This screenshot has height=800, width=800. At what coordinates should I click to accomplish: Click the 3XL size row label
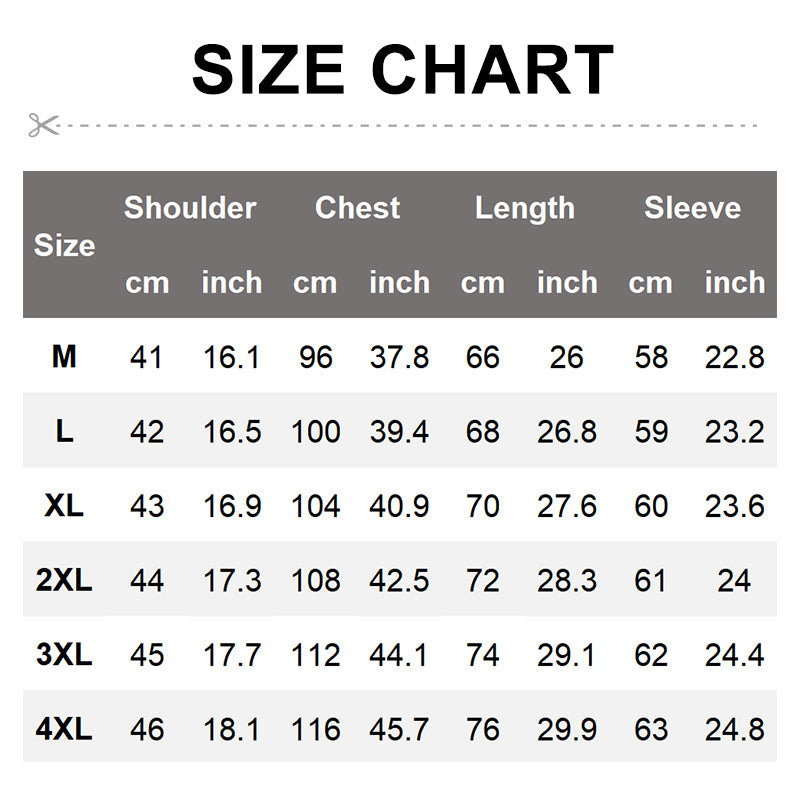pyautogui.click(x=64, y=655)
